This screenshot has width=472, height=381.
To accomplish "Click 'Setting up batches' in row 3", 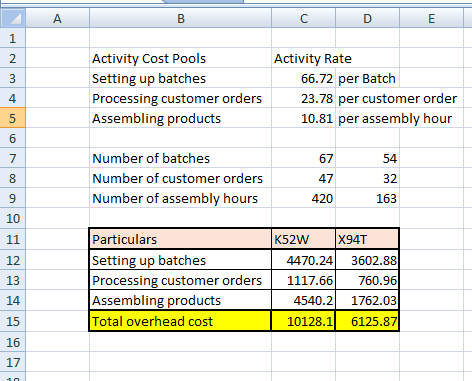I will (x=181, y=78).
